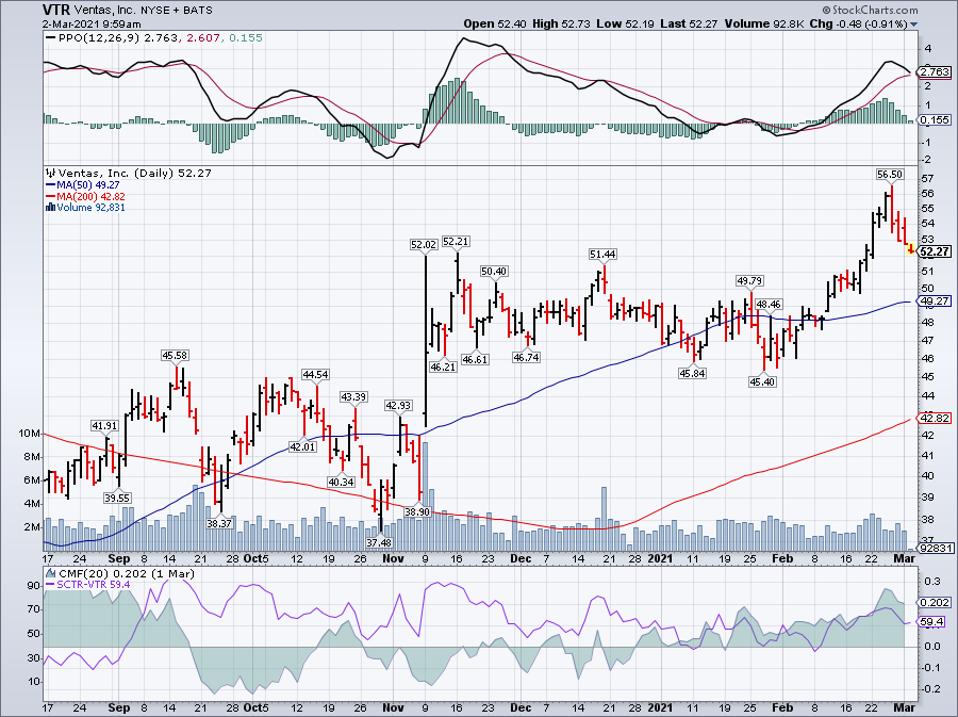Select the 42.01 price label
Image resolution: width=958 pixels, height=717 pixels.
[302, 446]
